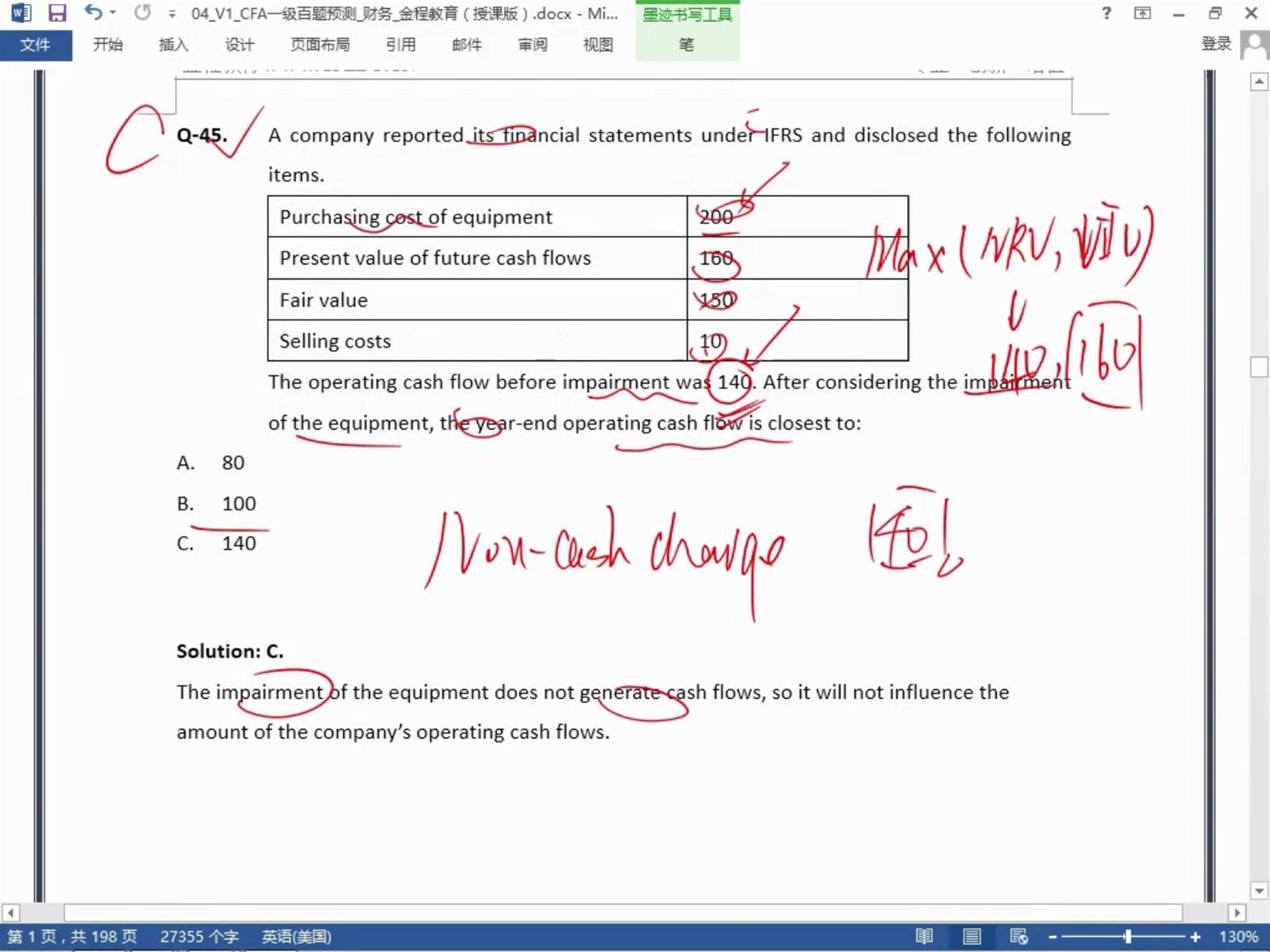Open the 插入 ribbon tab
This screenshot has height=952, width=1270.
(173, 45)
